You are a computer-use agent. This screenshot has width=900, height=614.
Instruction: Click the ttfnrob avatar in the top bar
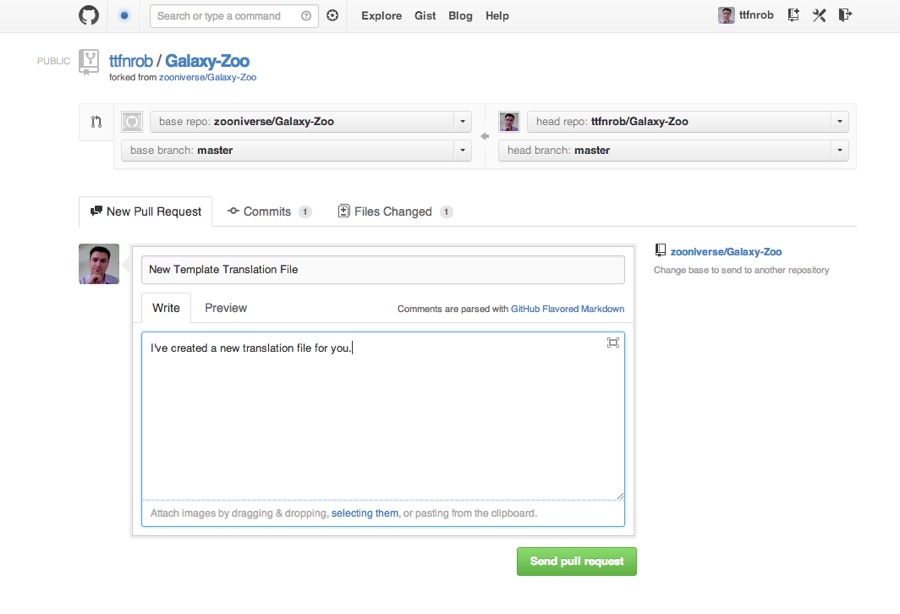pyautogui.click(x=726, y=15)
